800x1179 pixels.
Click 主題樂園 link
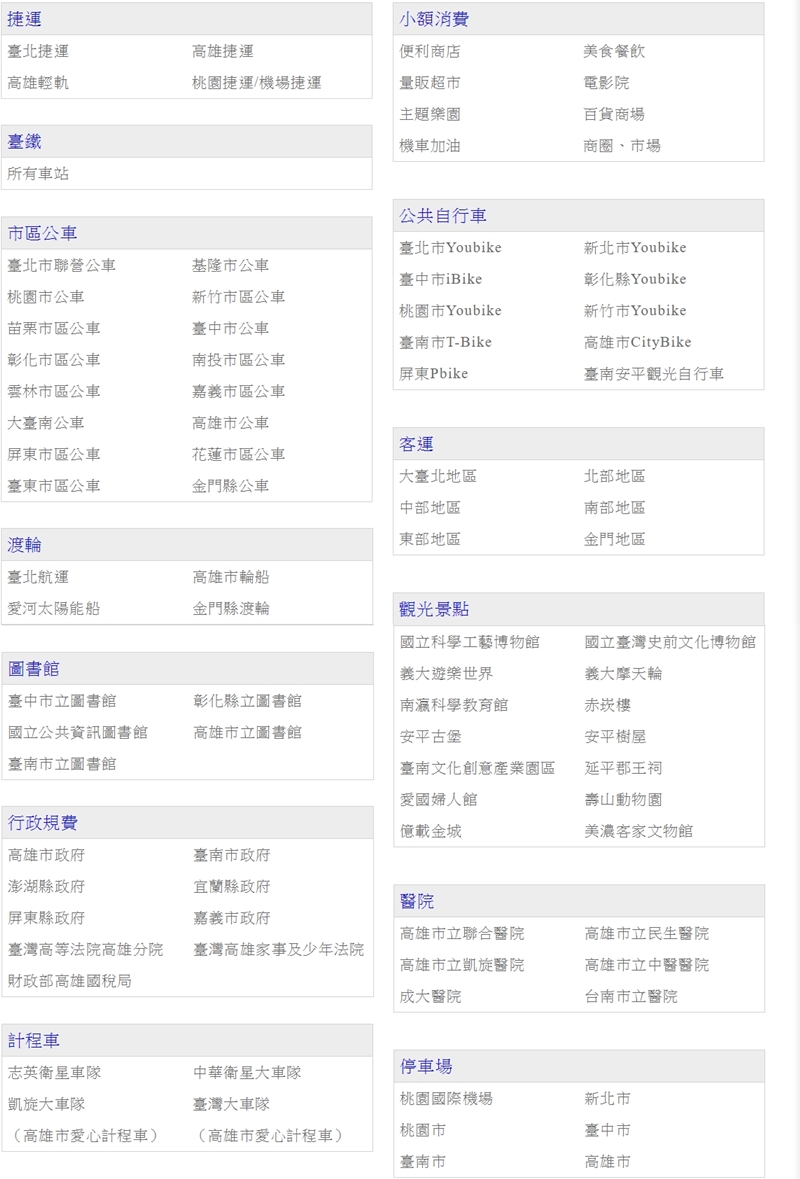click(x=430, y=115)
